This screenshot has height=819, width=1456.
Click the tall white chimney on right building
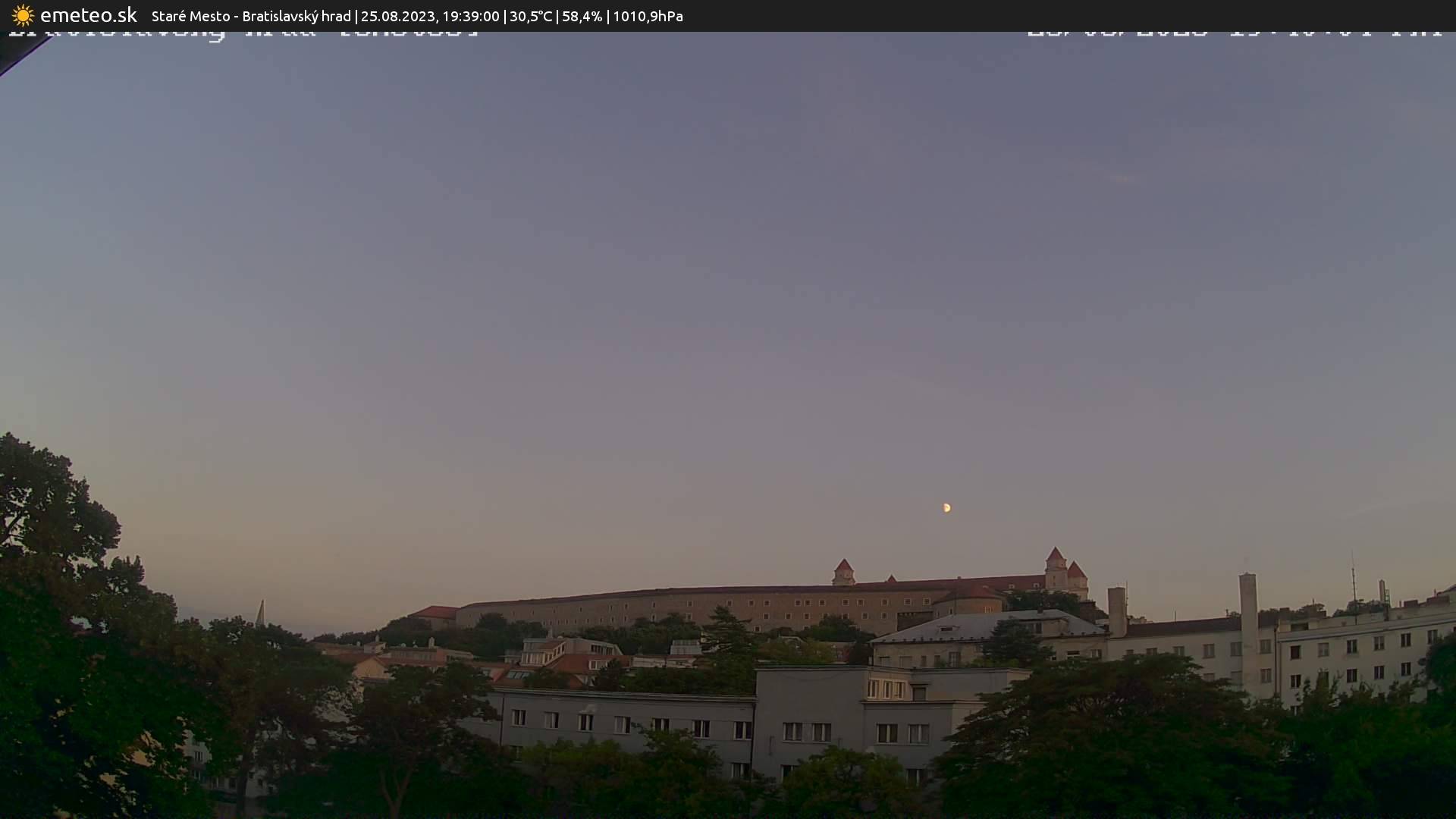tap(1247, 607)
